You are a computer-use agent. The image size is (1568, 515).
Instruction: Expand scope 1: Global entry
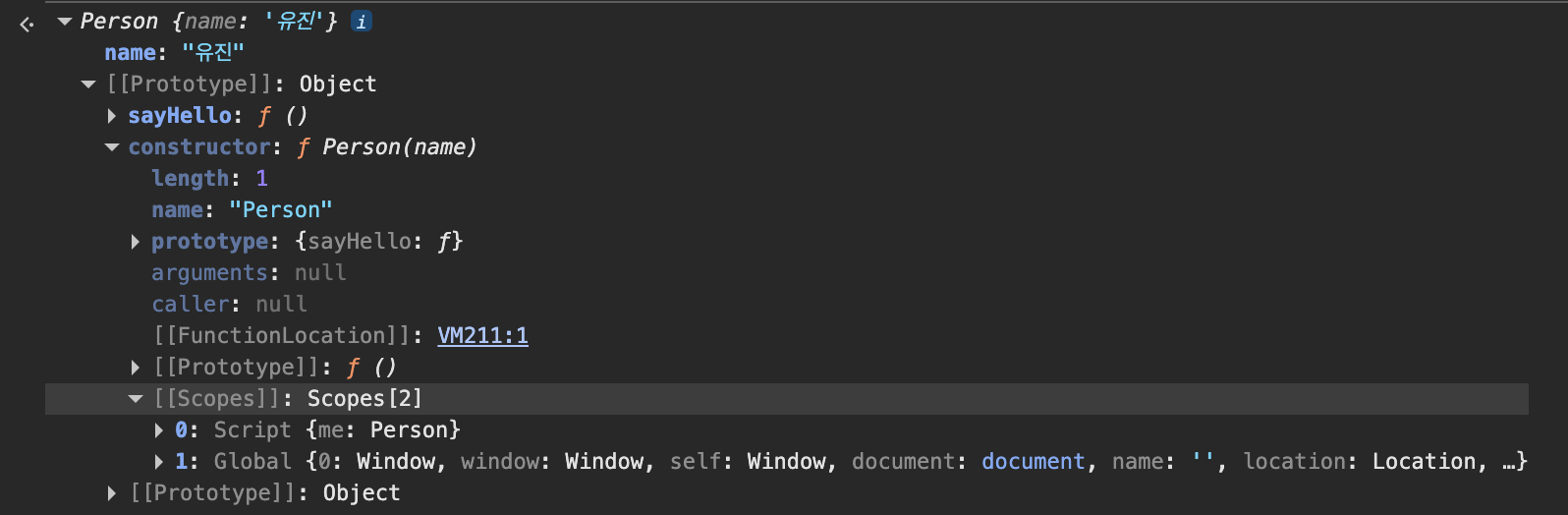159,462
